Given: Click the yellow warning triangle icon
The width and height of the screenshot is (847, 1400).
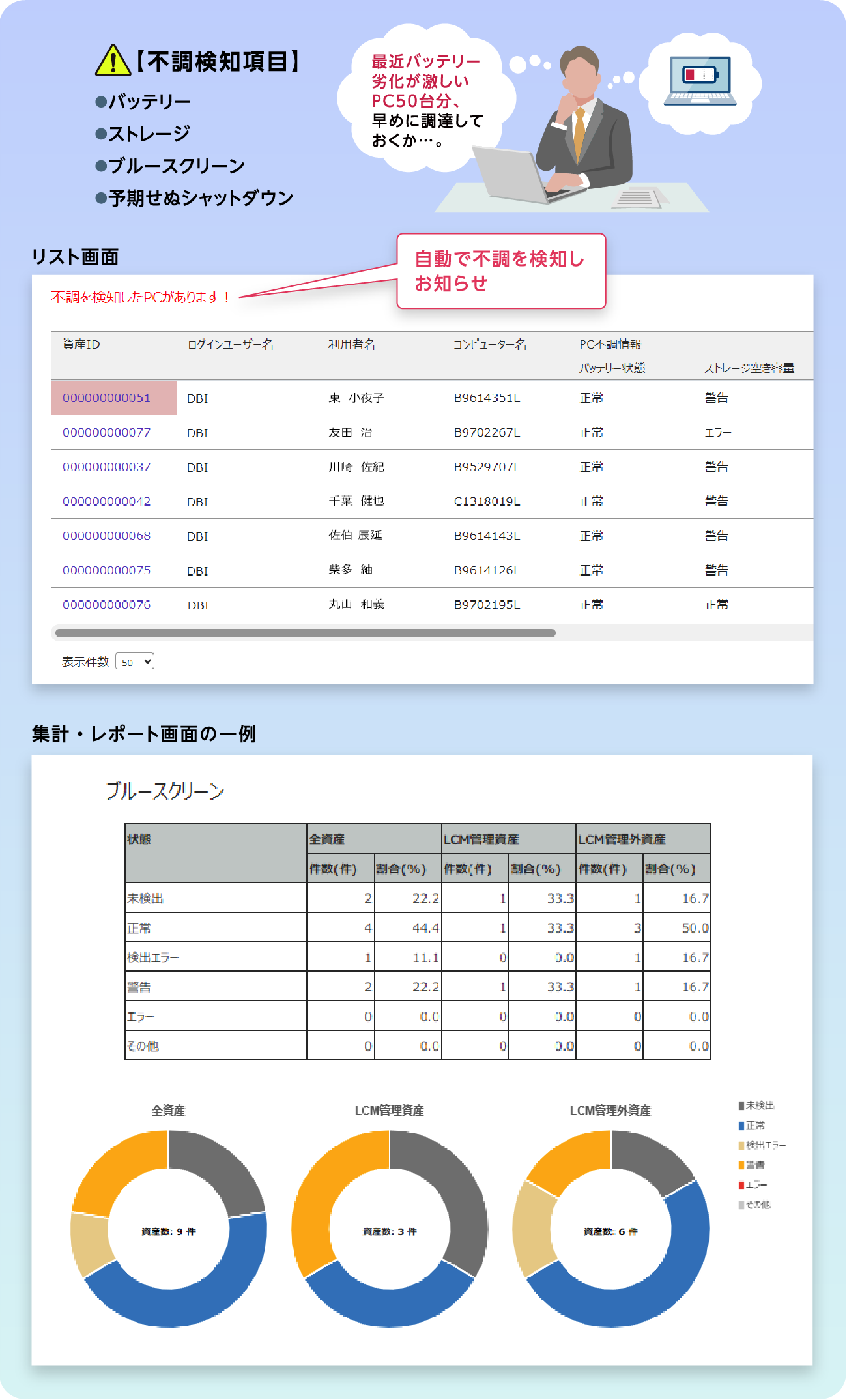Looking at the screenshot, I should pyautogui.click(x=113, y=60).
